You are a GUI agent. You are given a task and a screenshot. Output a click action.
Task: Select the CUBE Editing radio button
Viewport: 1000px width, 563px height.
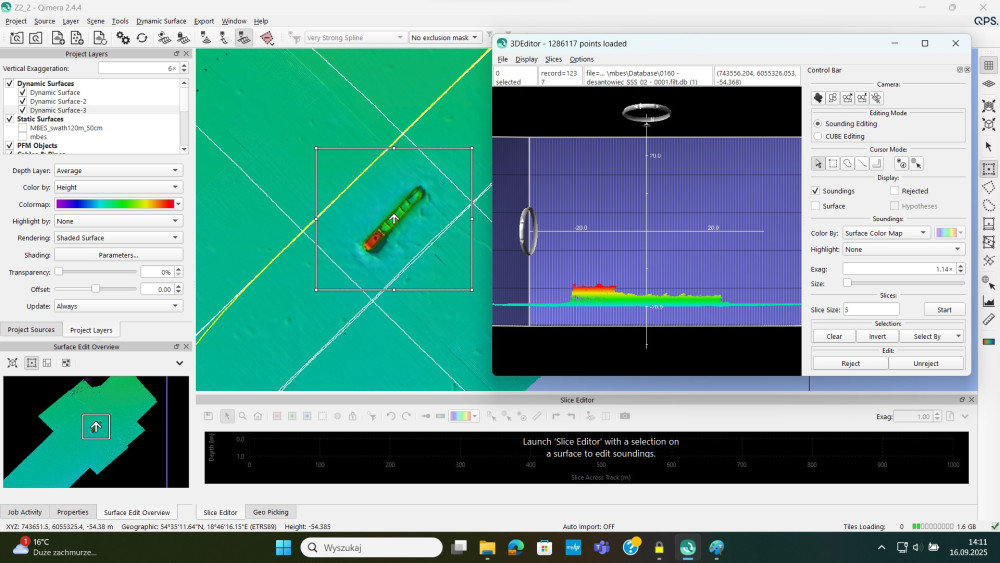(x=818, y=136)
